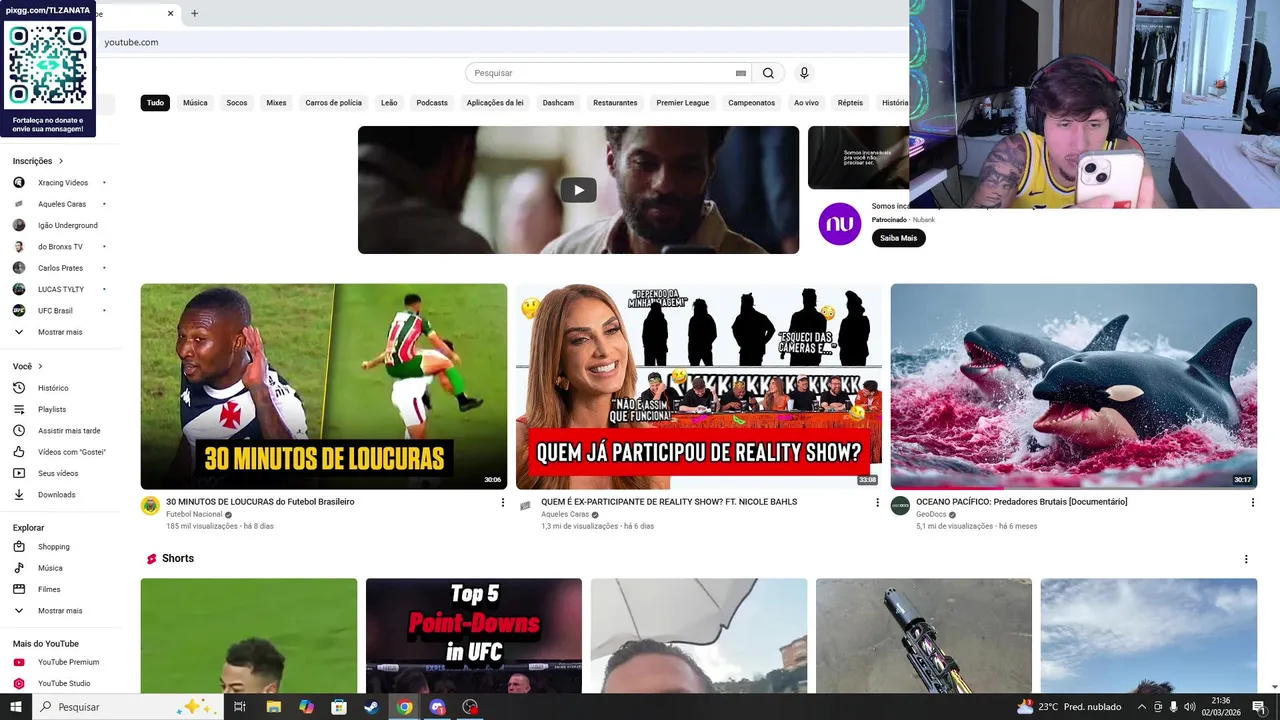The width and height of the screenshot is (1280, 720).
Task: Open Futebol Nacional channel name link
Action: click(194, 514)
